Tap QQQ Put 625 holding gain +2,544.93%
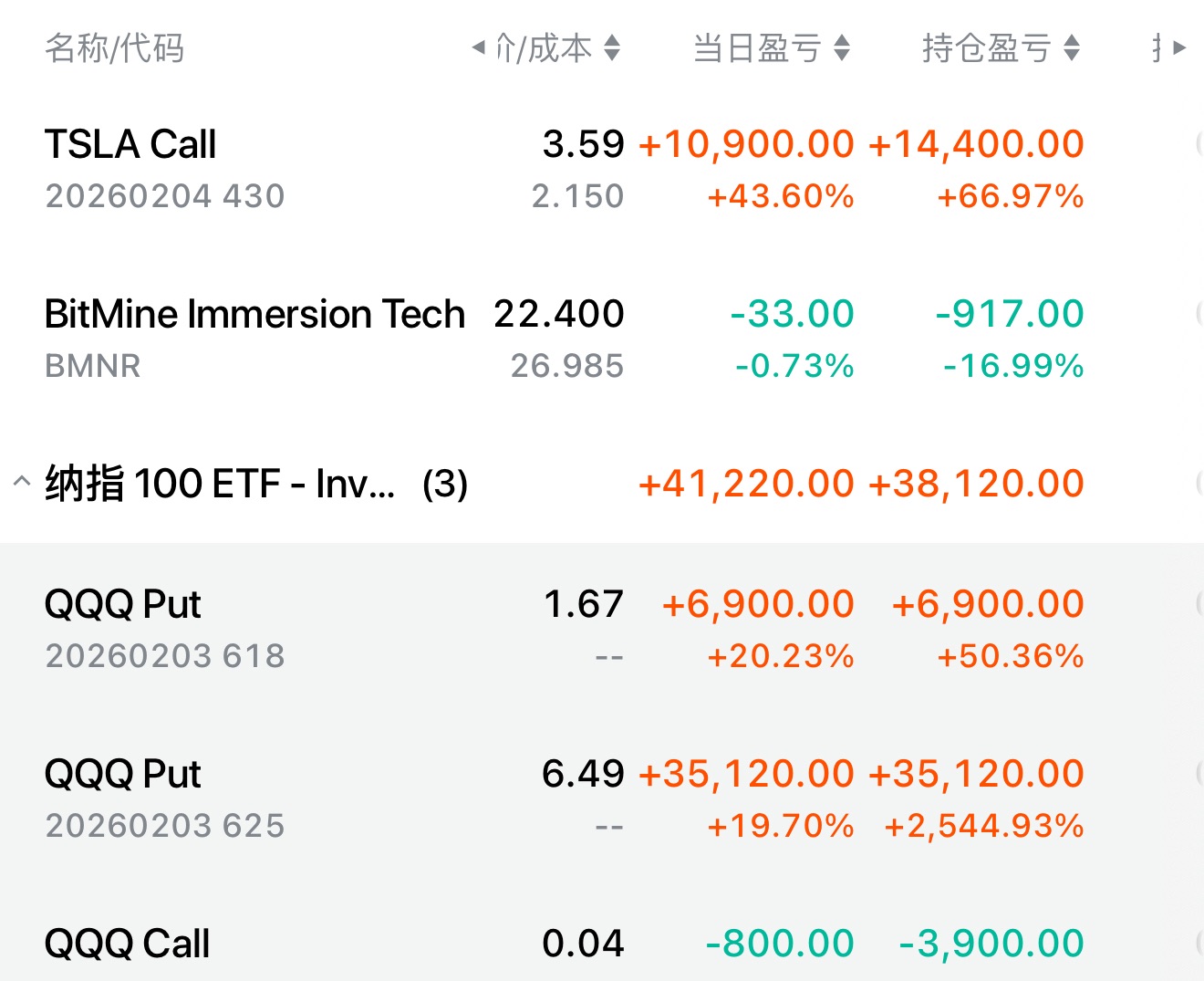1204x981 pixels. (984, 826)
